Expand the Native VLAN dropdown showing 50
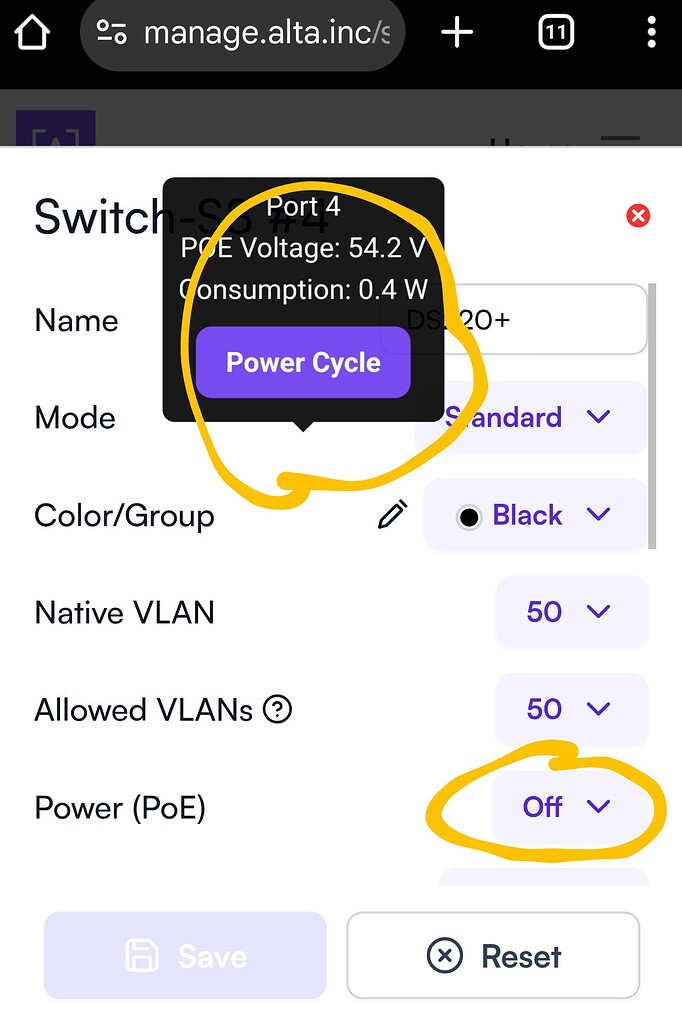 point(571,612)
